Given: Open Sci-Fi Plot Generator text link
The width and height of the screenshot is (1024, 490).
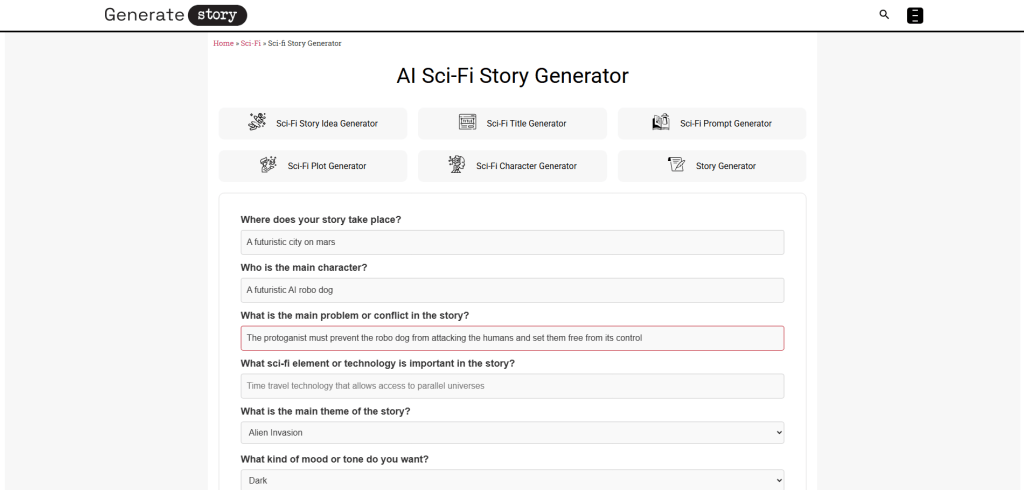Looking at the screenshot, I should tap(327, 166).
